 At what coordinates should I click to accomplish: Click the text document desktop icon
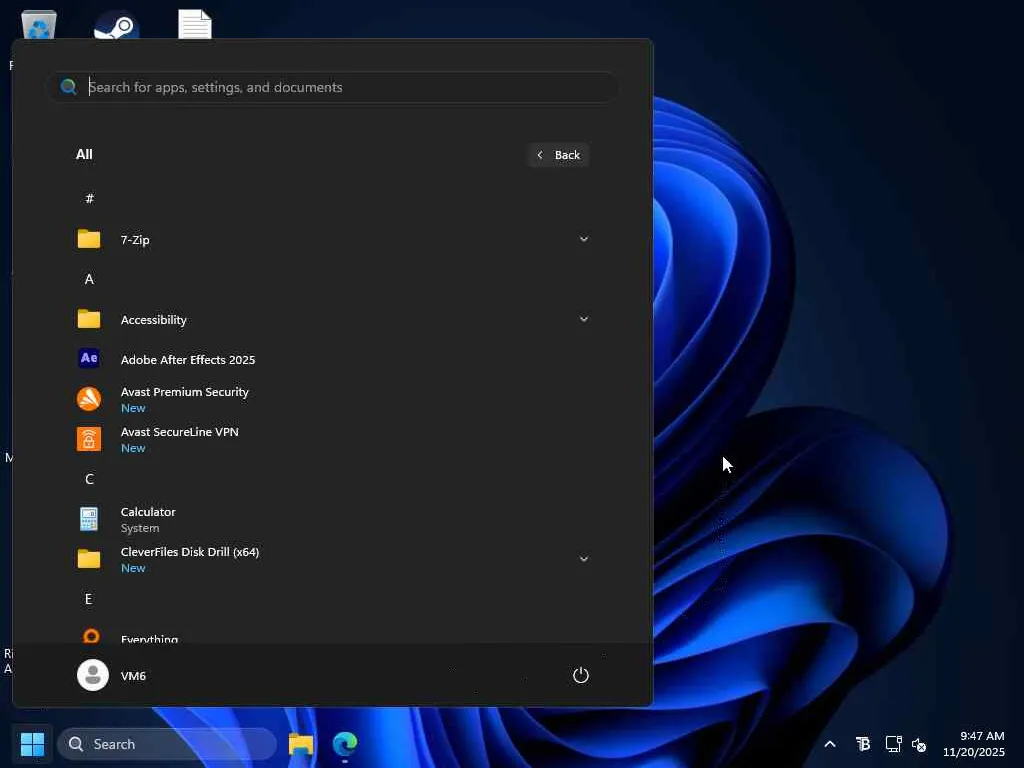(195, 25)
